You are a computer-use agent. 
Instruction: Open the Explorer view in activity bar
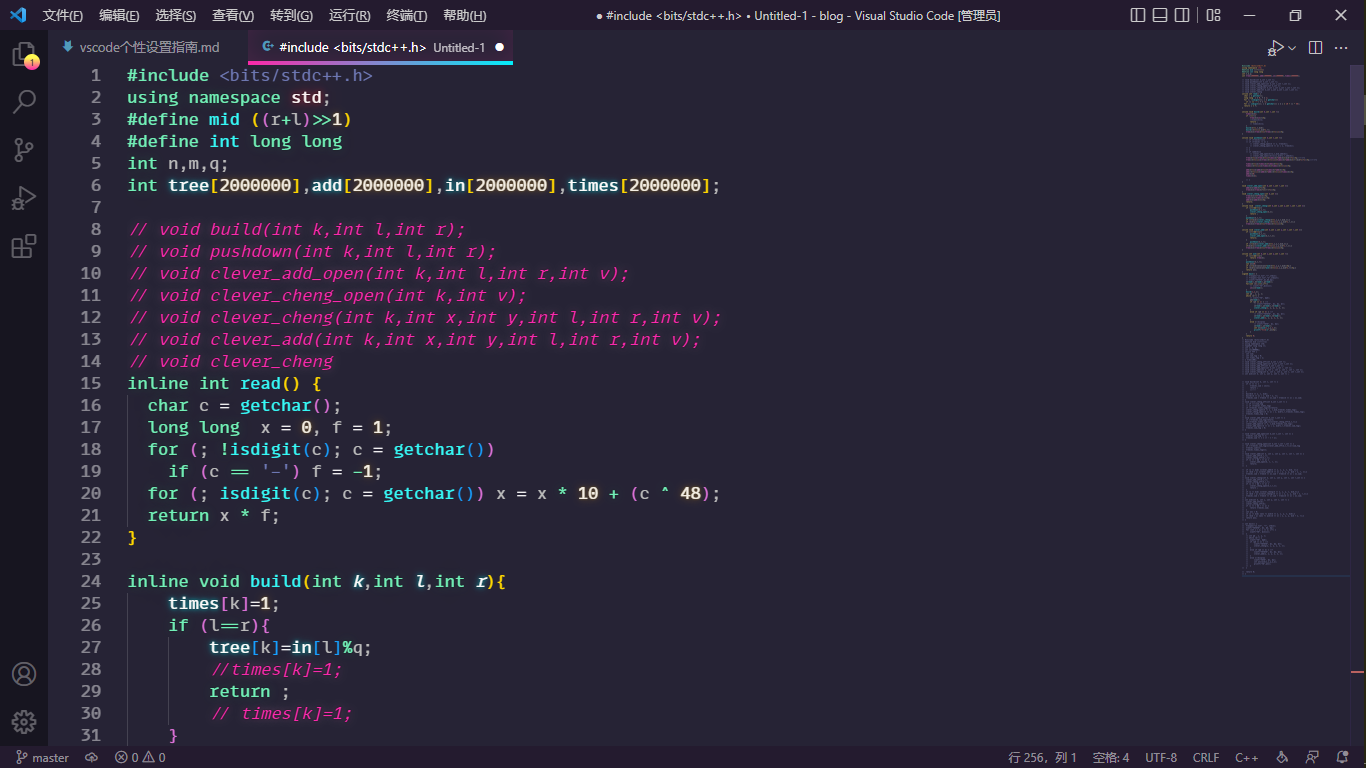24,55
